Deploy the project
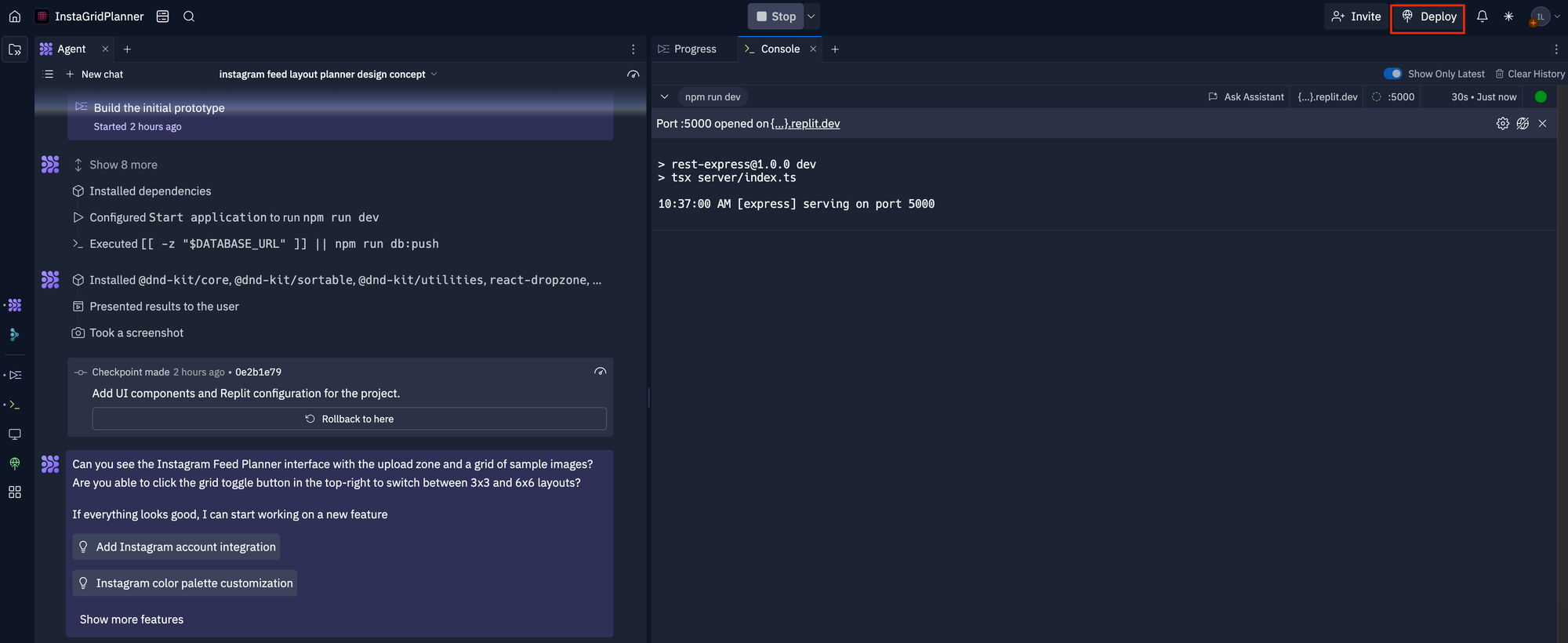Image resolution: width=1568 pixels, height=643 pixels. tap(1428, 16)
